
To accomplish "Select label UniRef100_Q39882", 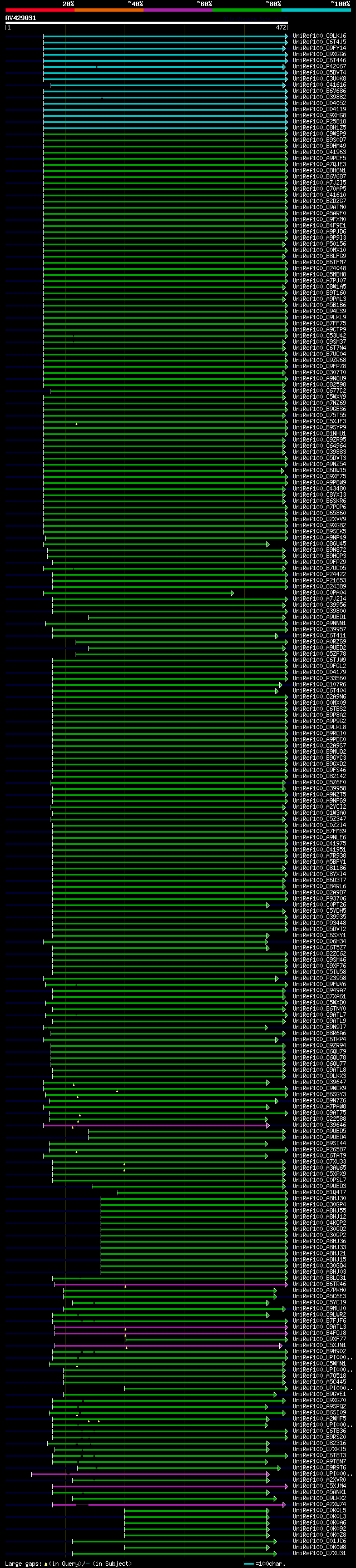I will [x=319, y=97].
